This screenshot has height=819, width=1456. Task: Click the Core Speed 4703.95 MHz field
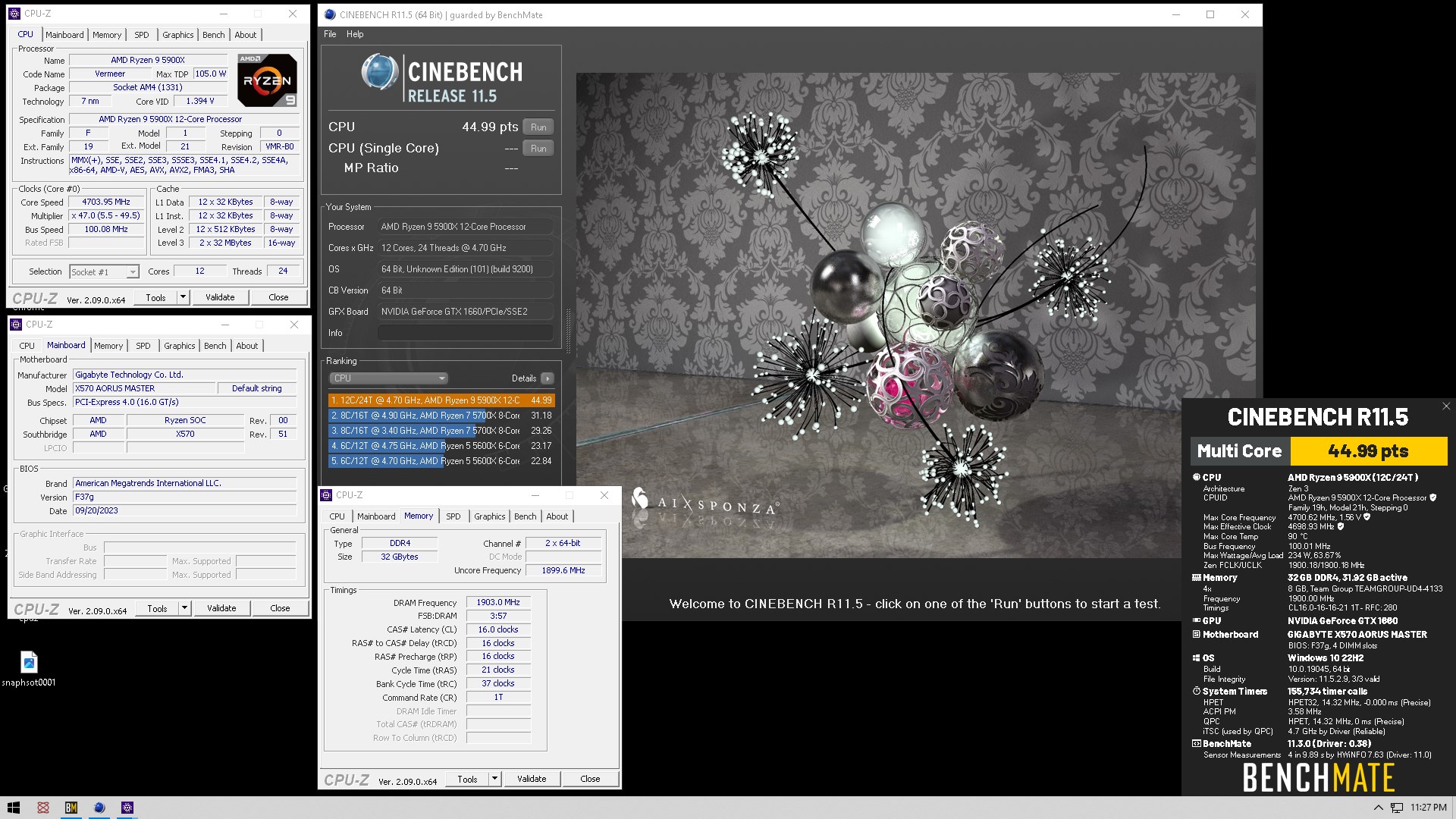tap(106, 202)
